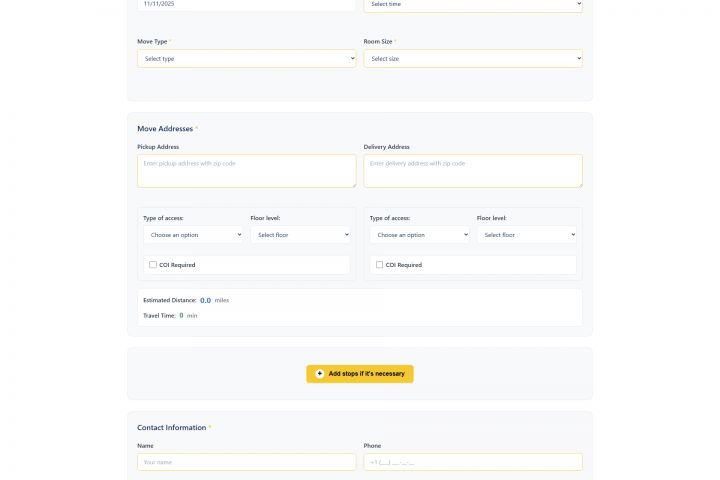Click the Travel Time minutes value
This screenshot has height=480, width=720.
click(x=181, y=316)
